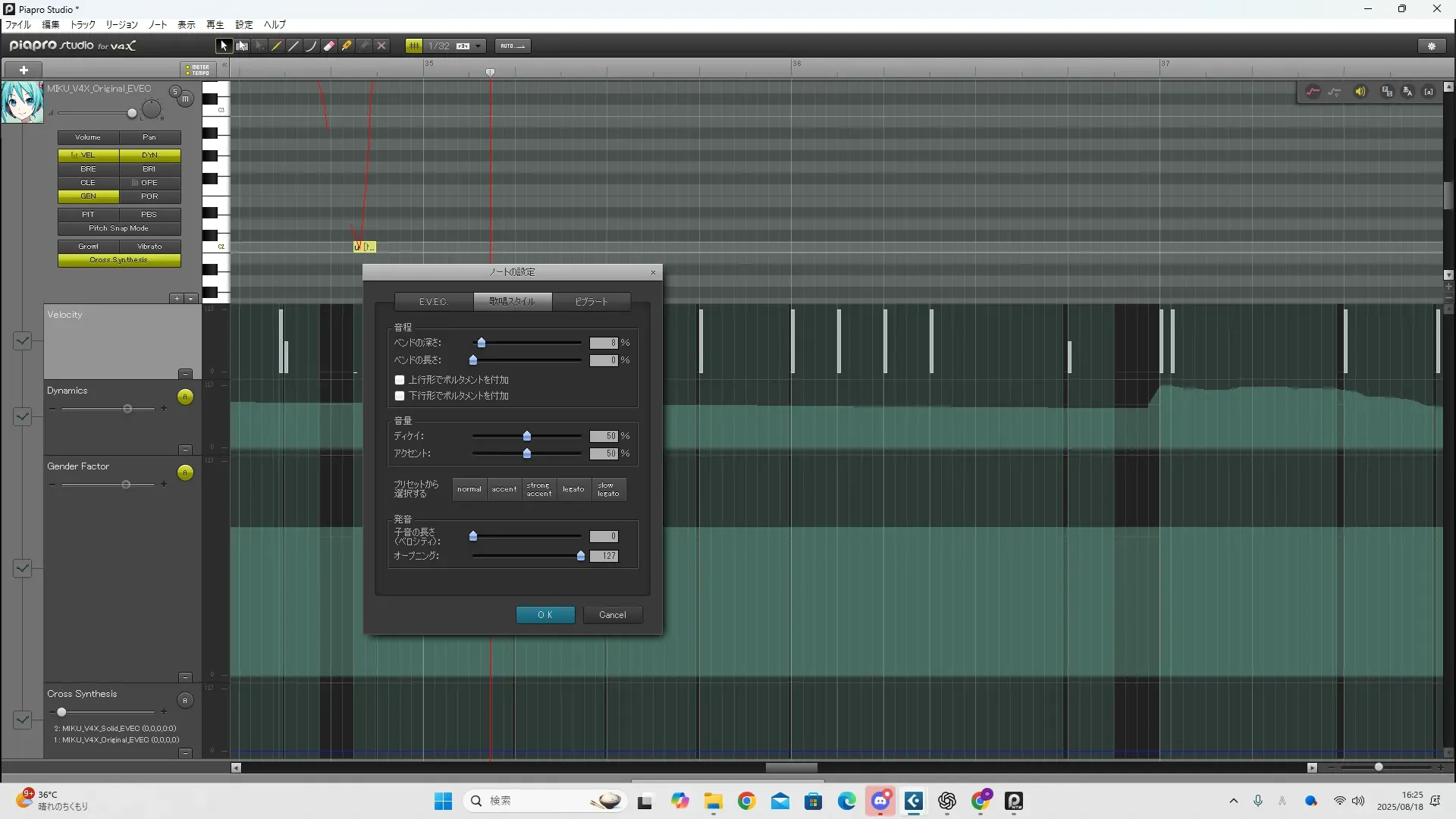The width and height of the screenshot is (1456, 819).
Task: Click the ディケイ slider handle
Action: coord(527,436)
